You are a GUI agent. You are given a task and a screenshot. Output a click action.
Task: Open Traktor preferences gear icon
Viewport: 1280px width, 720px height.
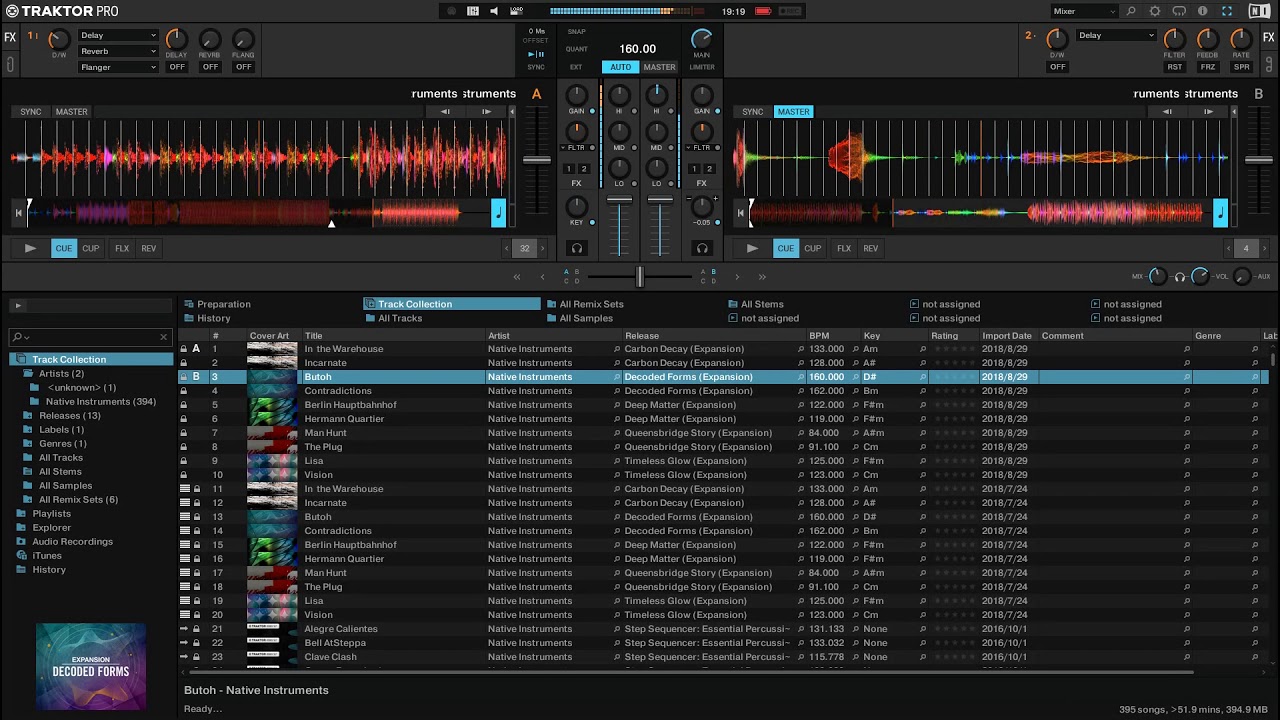[1155, 11]
